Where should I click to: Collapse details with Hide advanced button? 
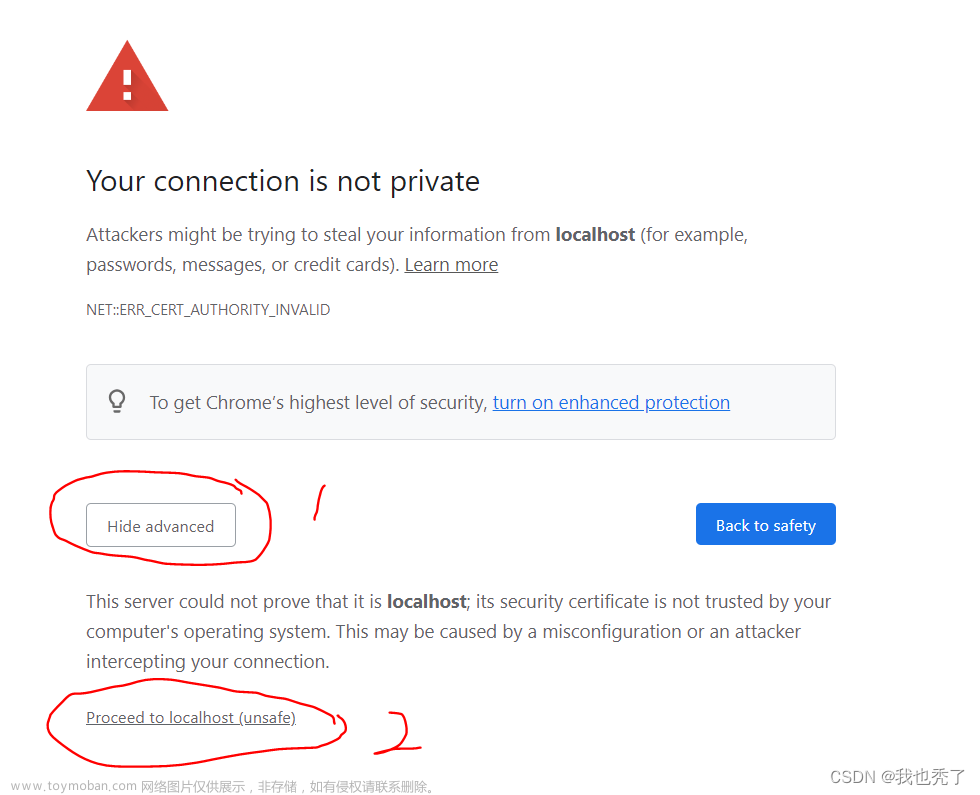(161, 526)
